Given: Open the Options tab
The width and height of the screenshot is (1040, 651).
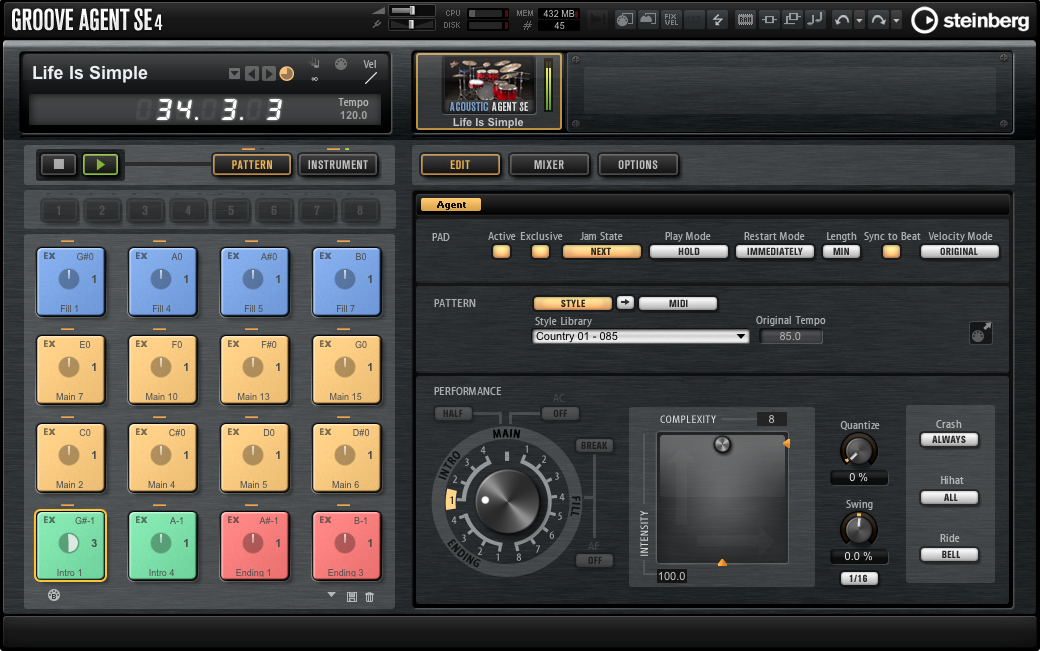Looking at the screenshot, I should [x=638, y=165].
